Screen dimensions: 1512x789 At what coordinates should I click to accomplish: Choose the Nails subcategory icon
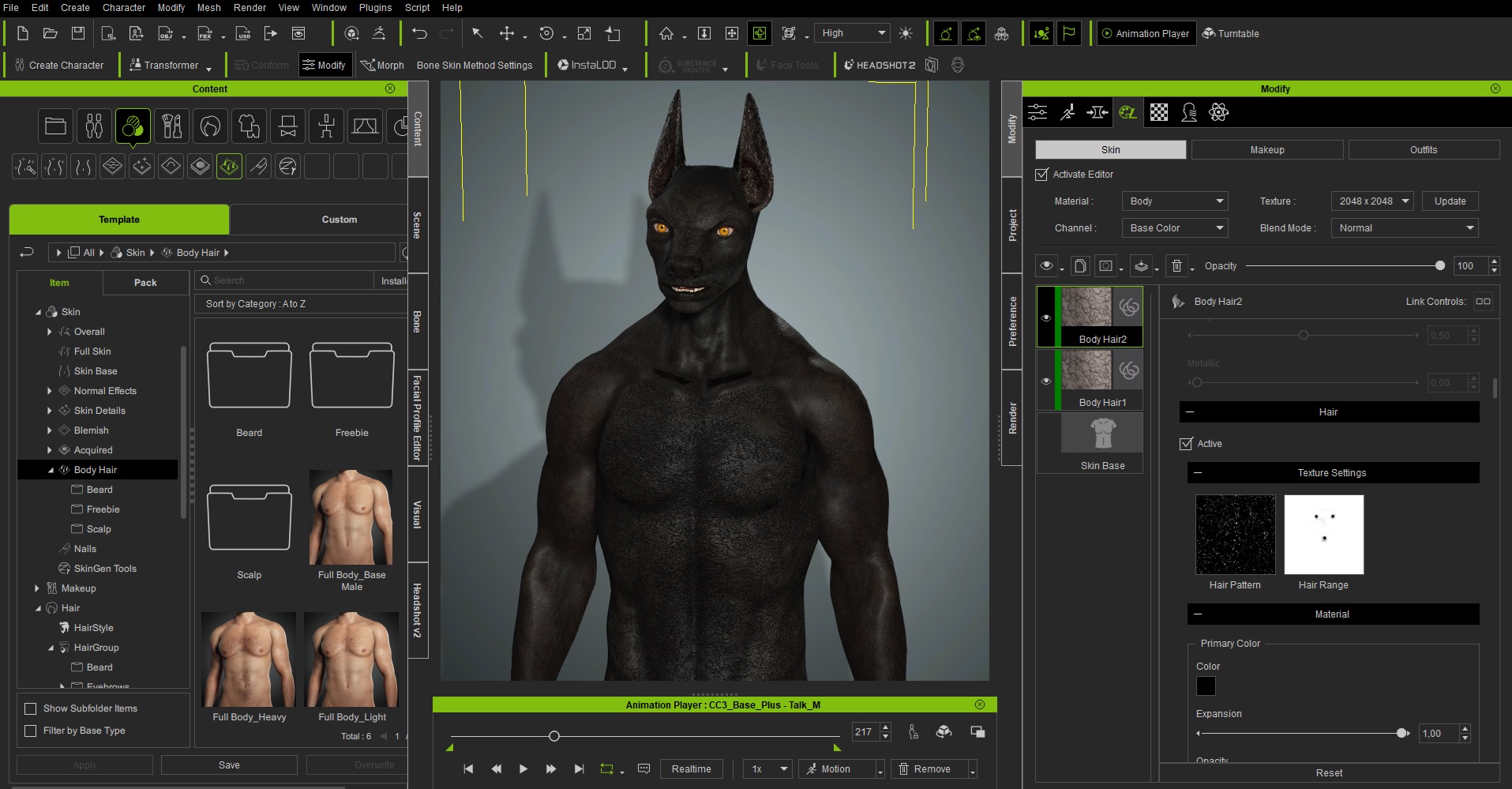pyautogui.click(x=258, y=166)
